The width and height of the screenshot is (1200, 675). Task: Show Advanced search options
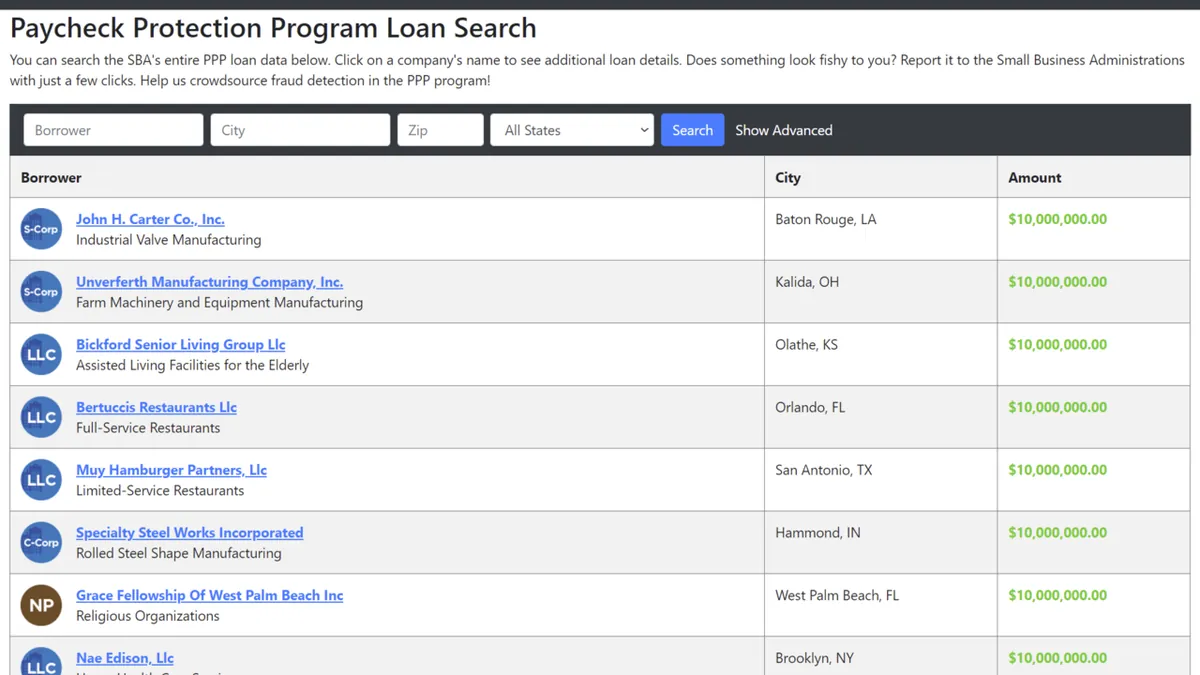[784, 130]
